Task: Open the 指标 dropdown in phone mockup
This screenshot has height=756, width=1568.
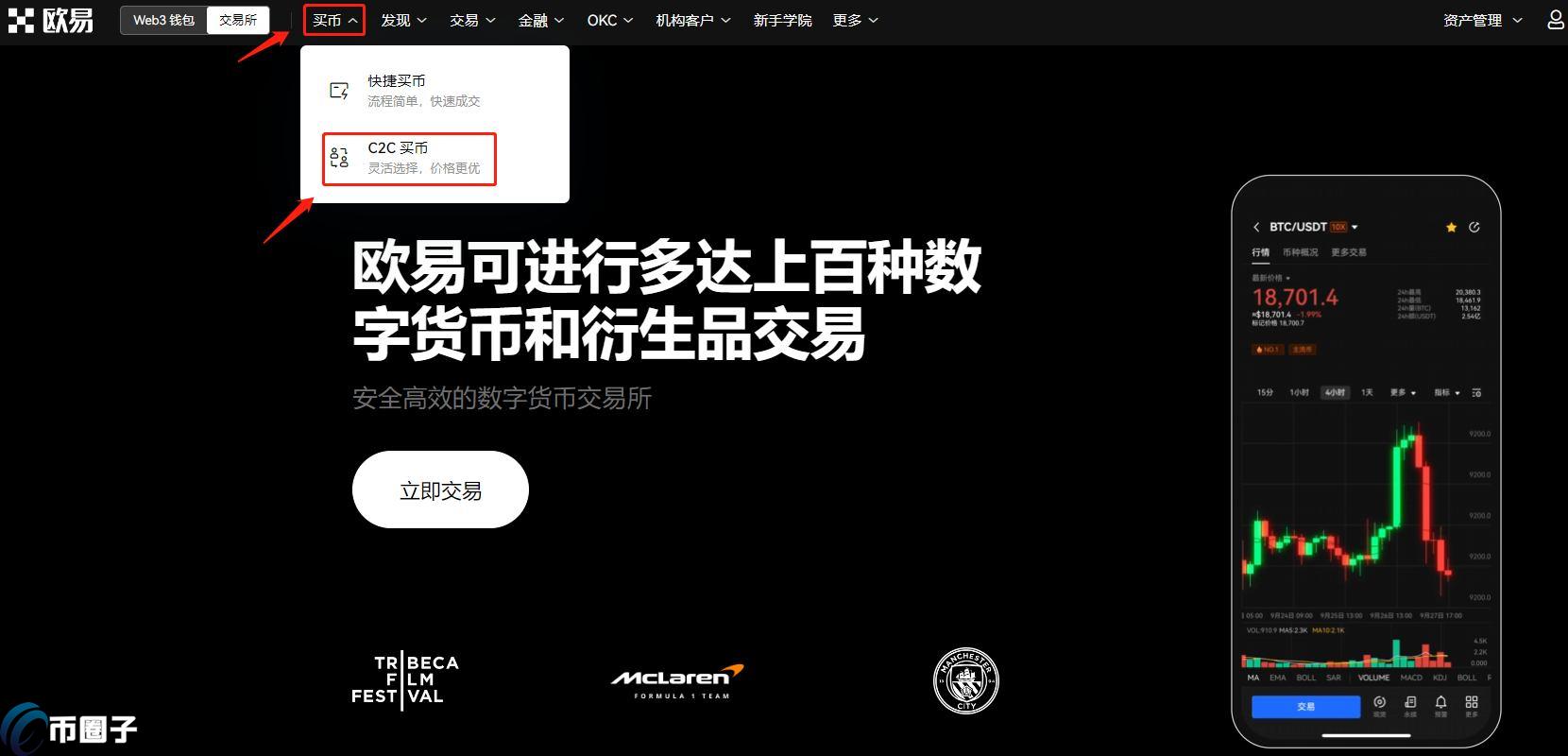Action: point(1447,392)
